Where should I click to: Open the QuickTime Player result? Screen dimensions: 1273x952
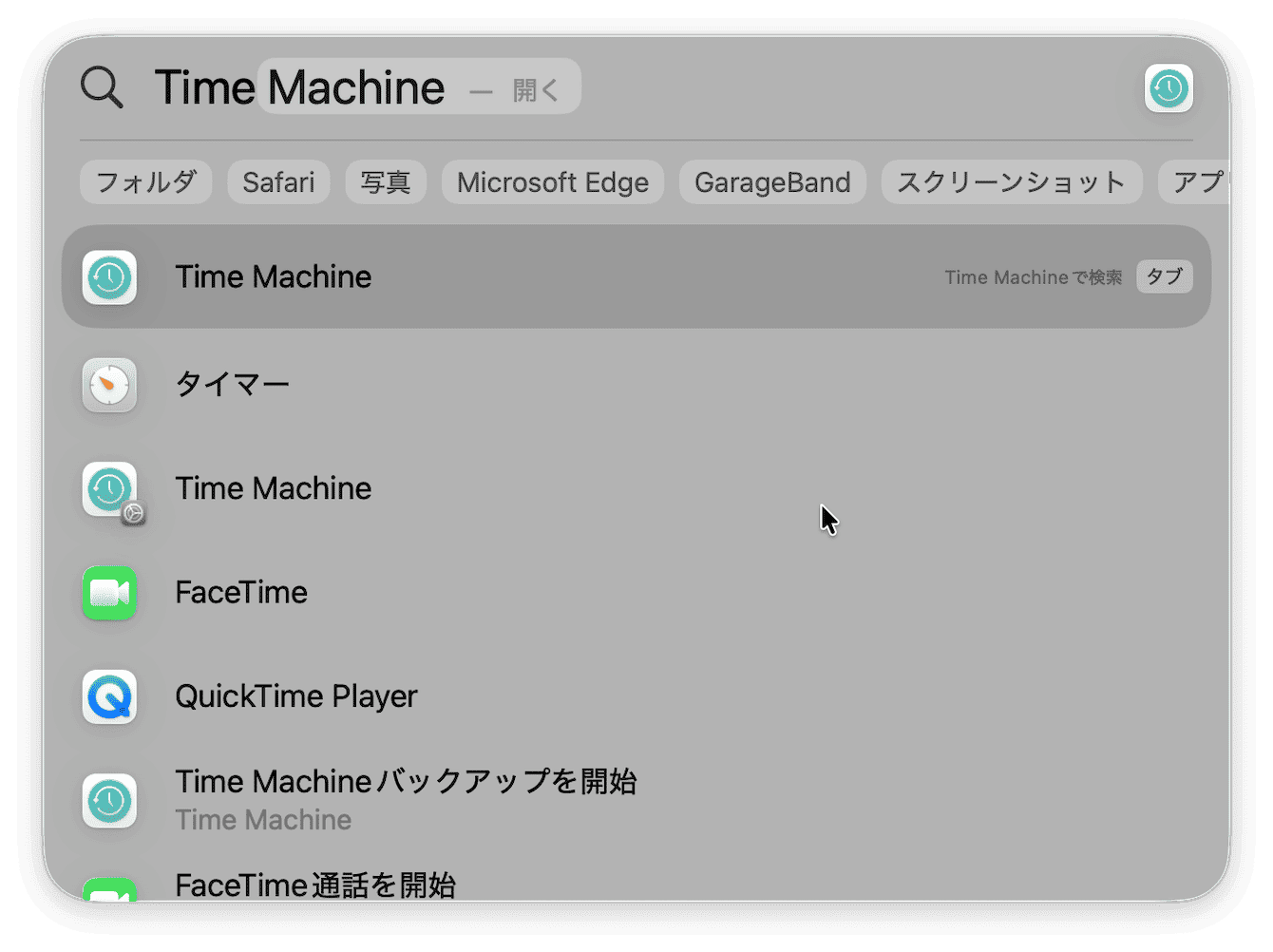click(636, 696)
